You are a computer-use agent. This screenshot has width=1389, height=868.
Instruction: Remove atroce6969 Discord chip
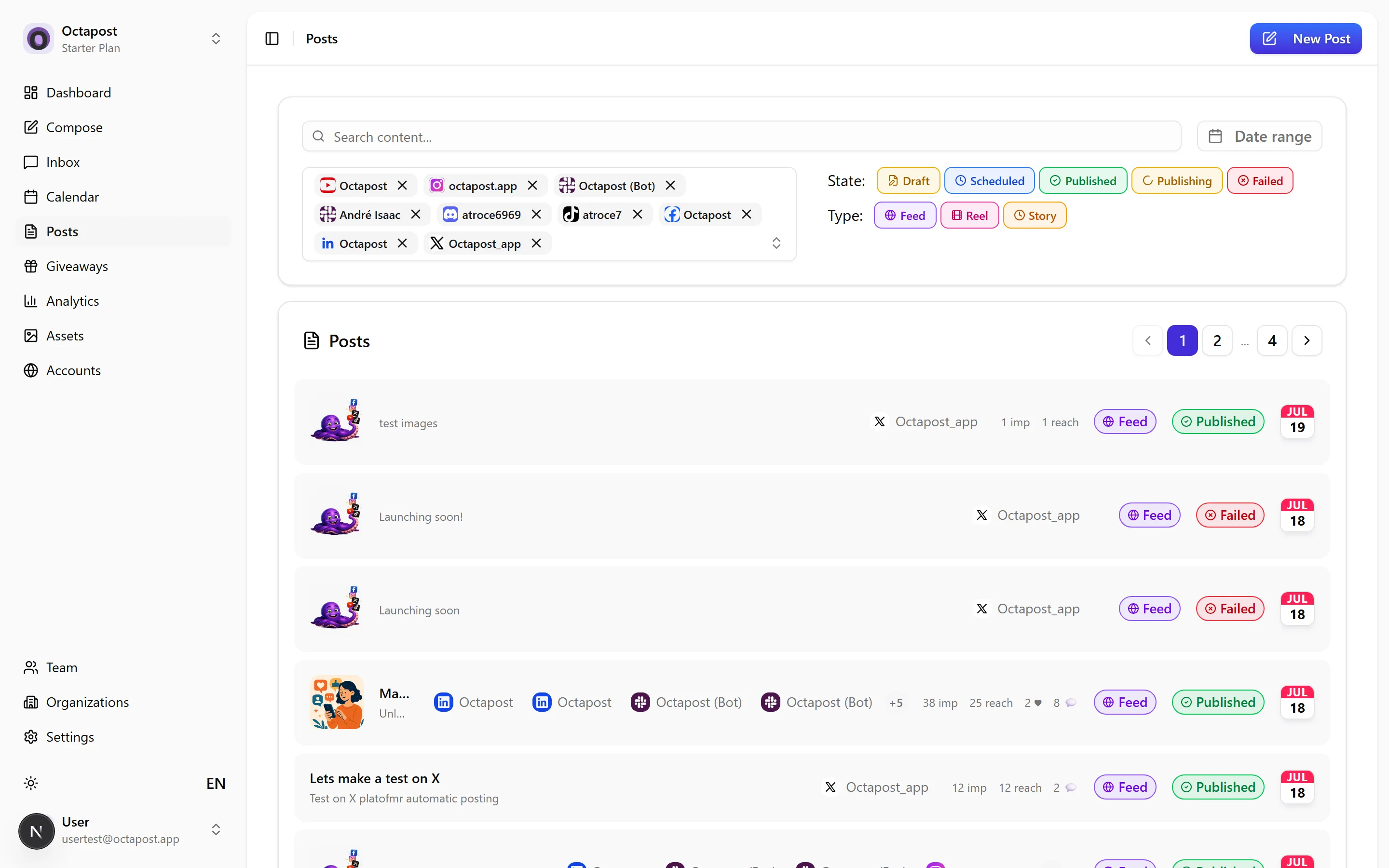(x=537, y=214)
